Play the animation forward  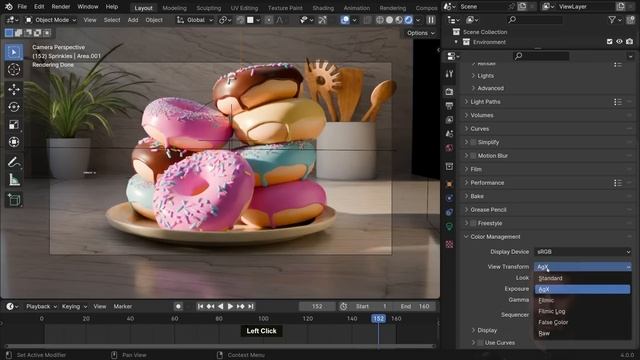230,306
